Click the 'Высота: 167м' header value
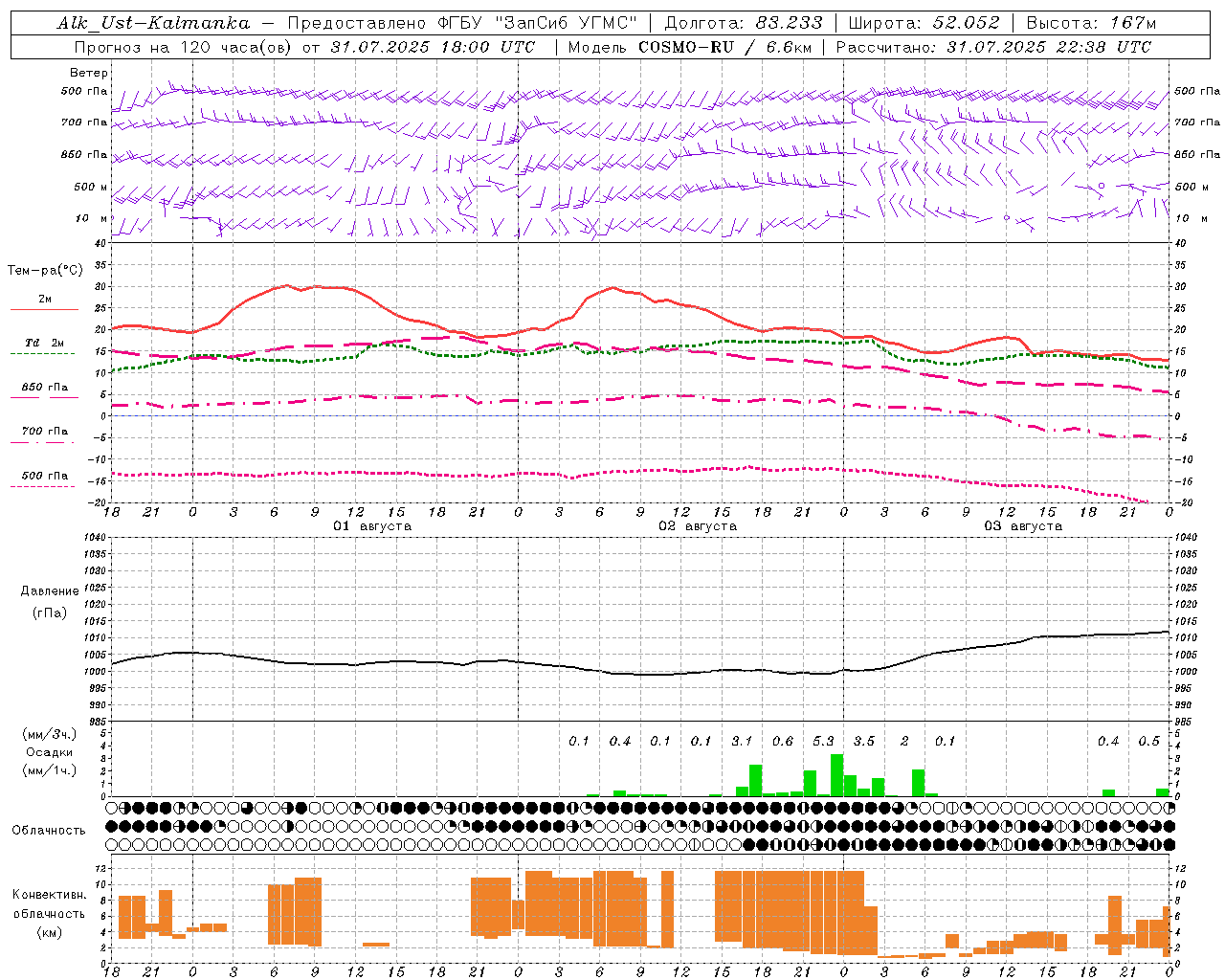The height and width of the screenshot is (980, 1225). coord(1091,23)
